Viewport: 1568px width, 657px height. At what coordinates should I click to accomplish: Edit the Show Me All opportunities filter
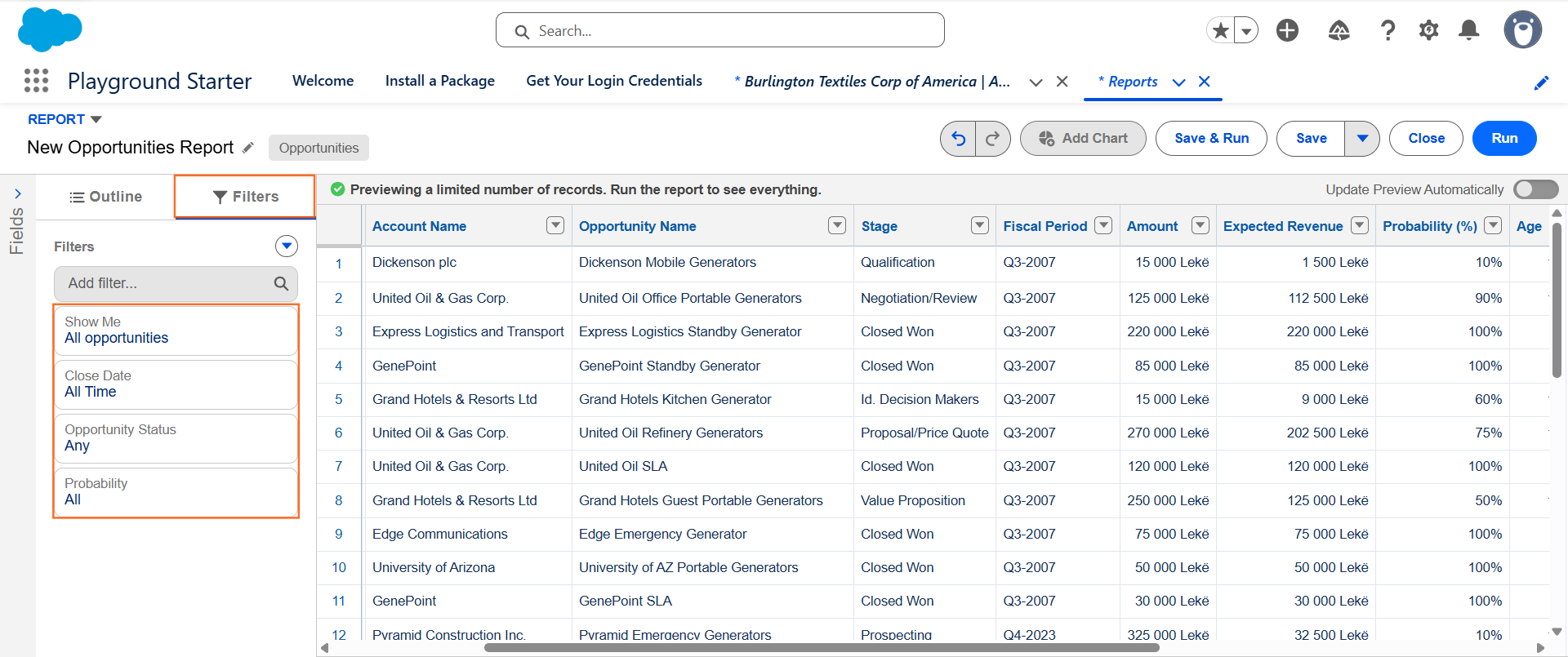[176, 331]
